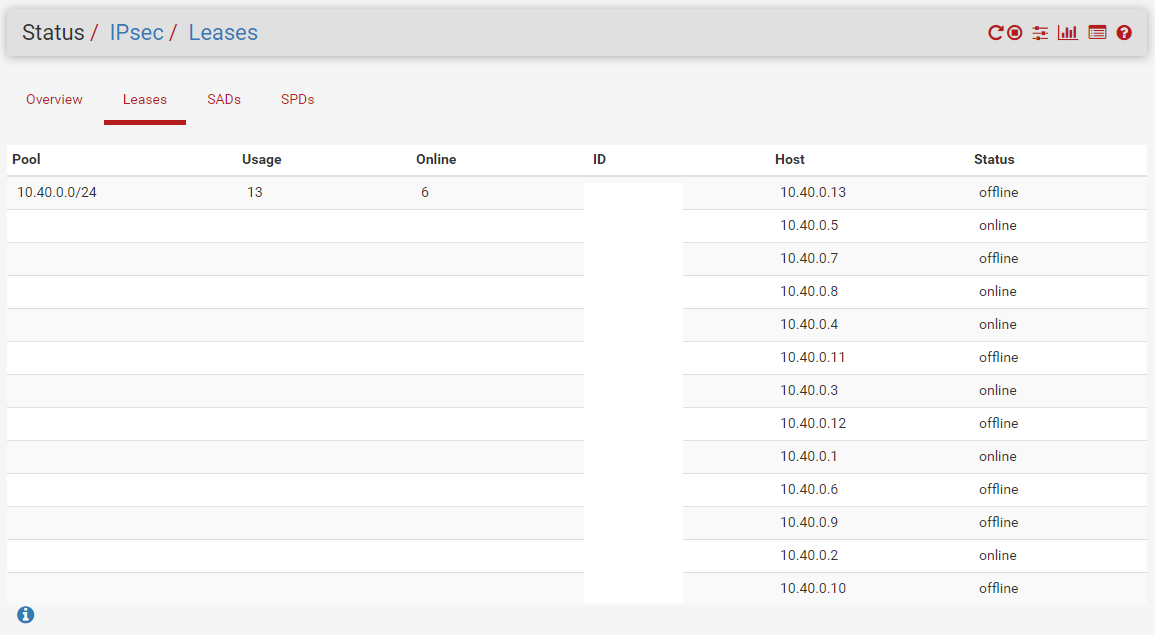Screen dimensions: 1155x635
Task: Open the 10.40.0.10 host link
Action: 812,588
